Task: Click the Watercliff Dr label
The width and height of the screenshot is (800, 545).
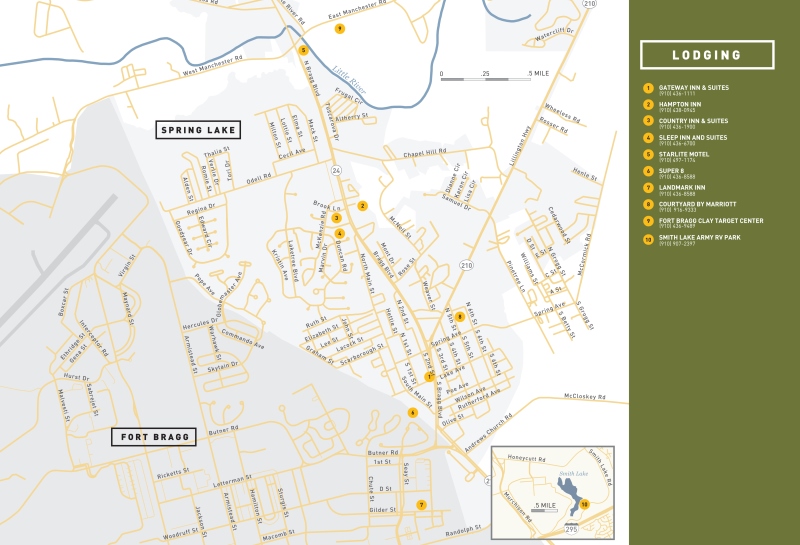Action: click(555, 35)
